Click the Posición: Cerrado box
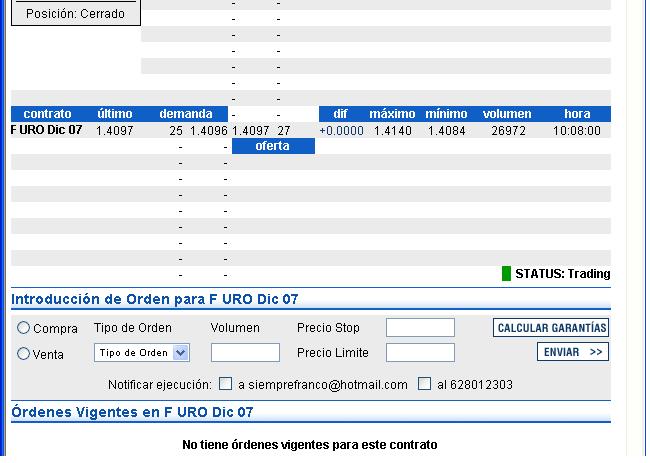The width and height of the screenshot is (650, 463). click(x=75, y=13)
